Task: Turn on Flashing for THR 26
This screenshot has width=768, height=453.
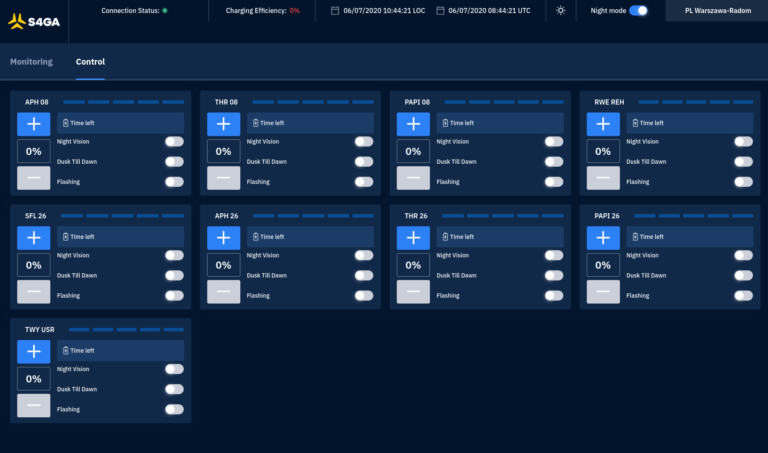Action: pos(553,295)
